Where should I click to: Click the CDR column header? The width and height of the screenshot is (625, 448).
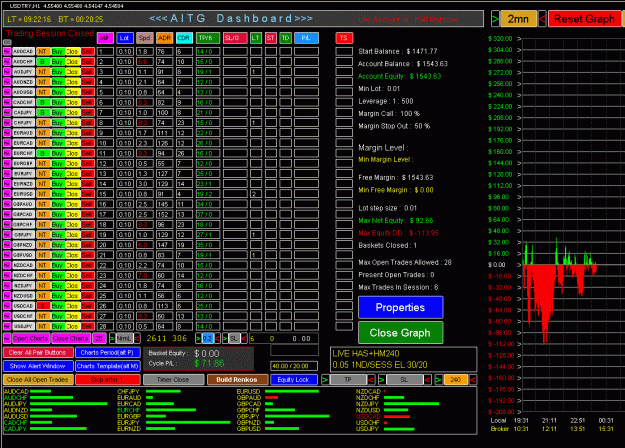(x=184, y=38)
